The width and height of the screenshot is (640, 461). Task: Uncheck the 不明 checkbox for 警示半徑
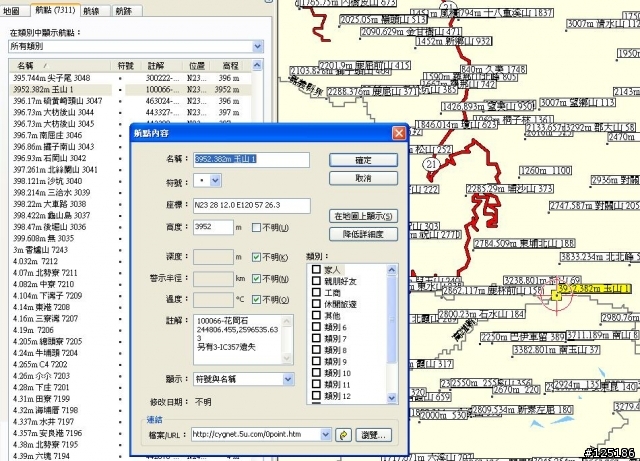(256, 278)
